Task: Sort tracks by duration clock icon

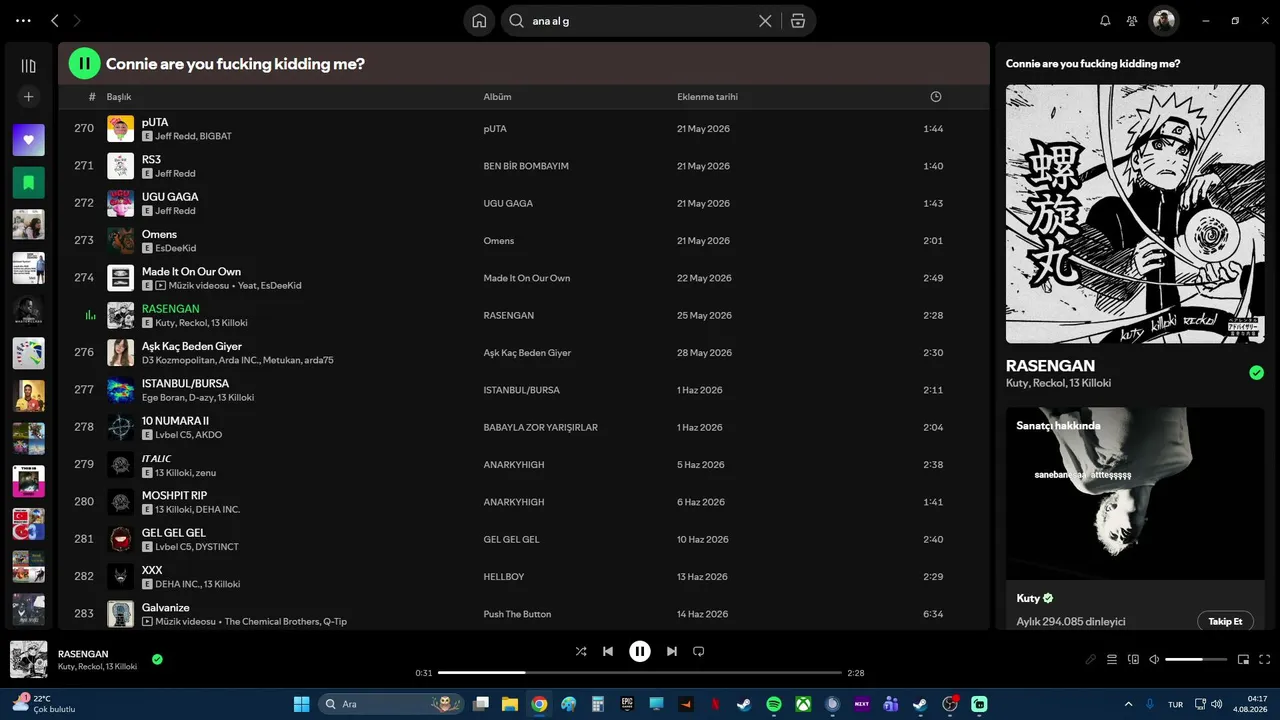Action: point(936,97)
